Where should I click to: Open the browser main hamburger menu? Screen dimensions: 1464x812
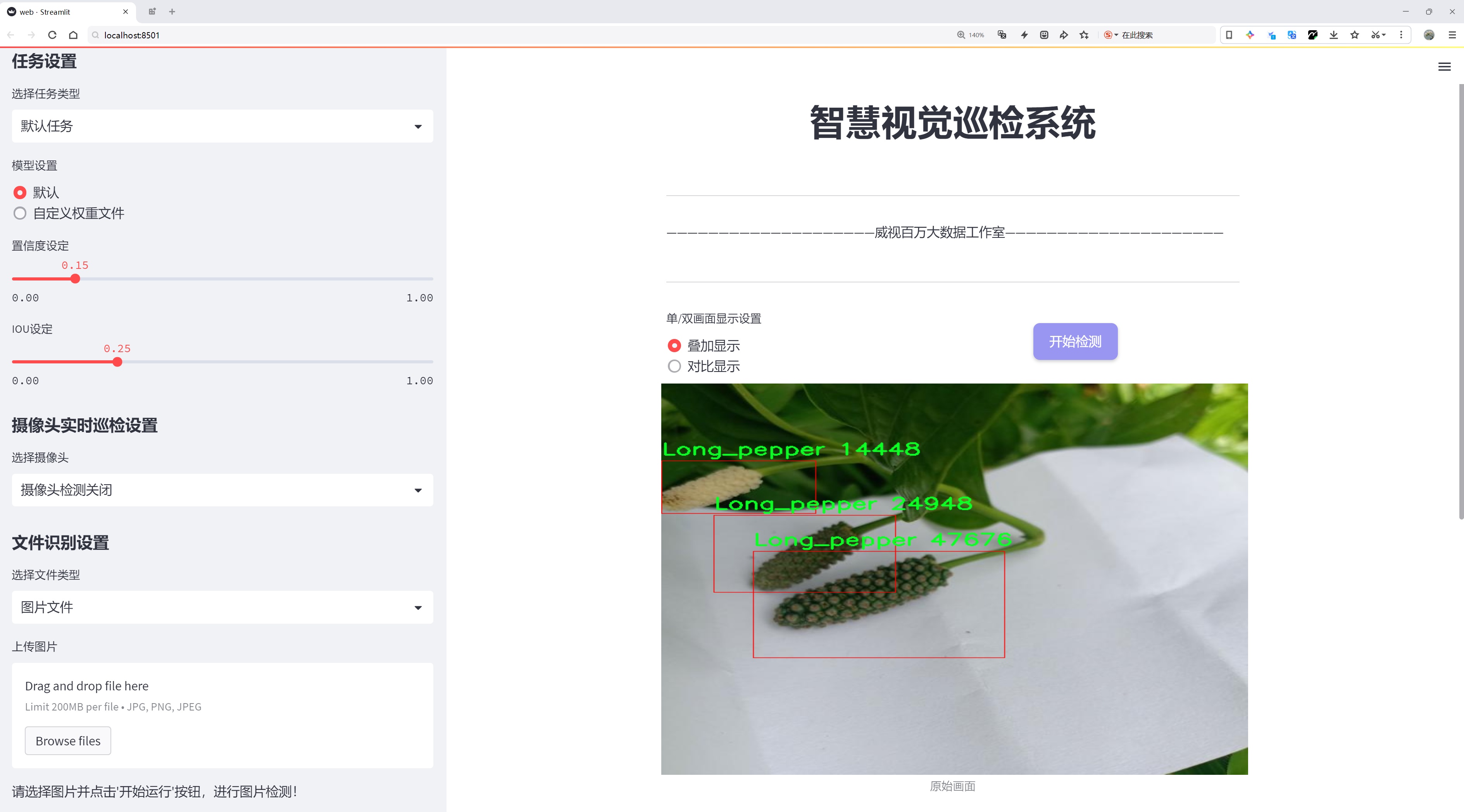(x=1452, y=34)
